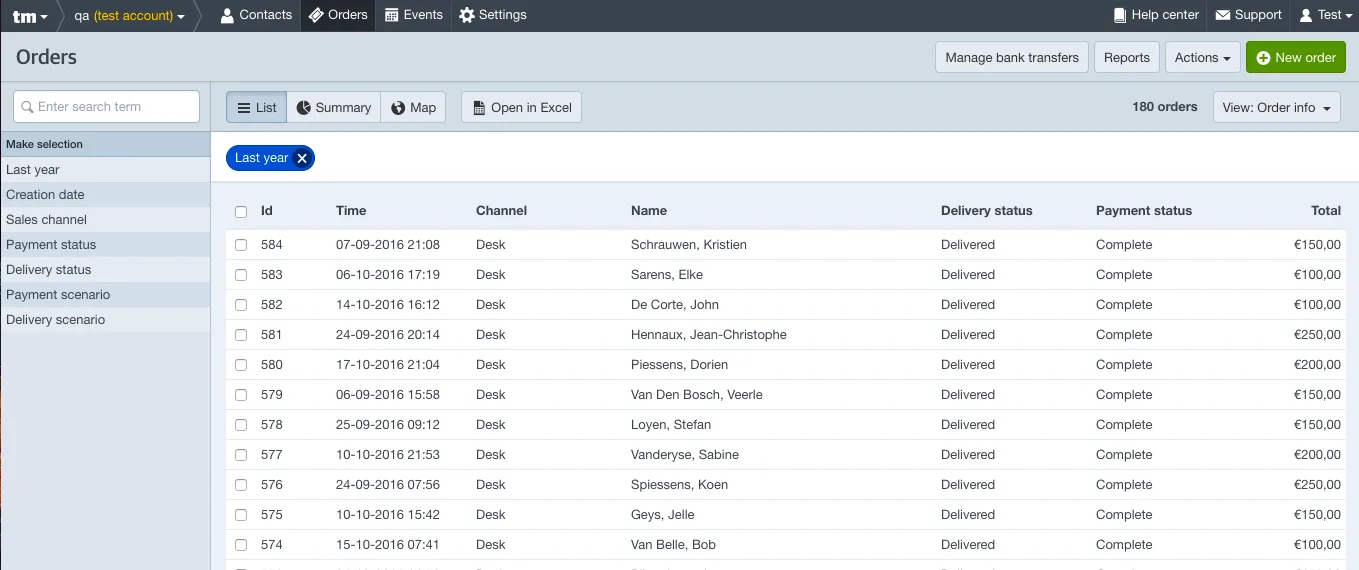1359x570 pixels.
Task: Filter by Payment status in sidebar
Action: pyautogui.click(x=105, y=245)
